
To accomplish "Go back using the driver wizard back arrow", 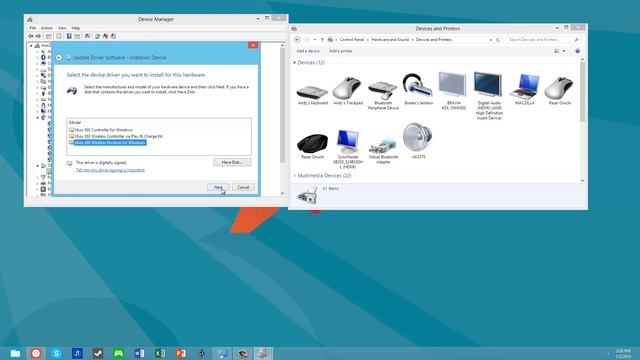I will [x=59, y=58].
